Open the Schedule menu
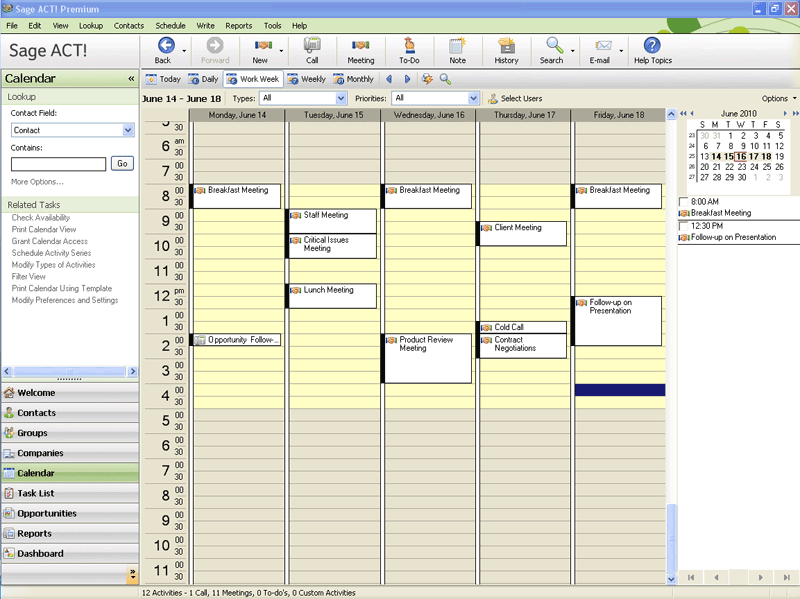This screenshot has width=800, height=599. (x=170, y=25)
